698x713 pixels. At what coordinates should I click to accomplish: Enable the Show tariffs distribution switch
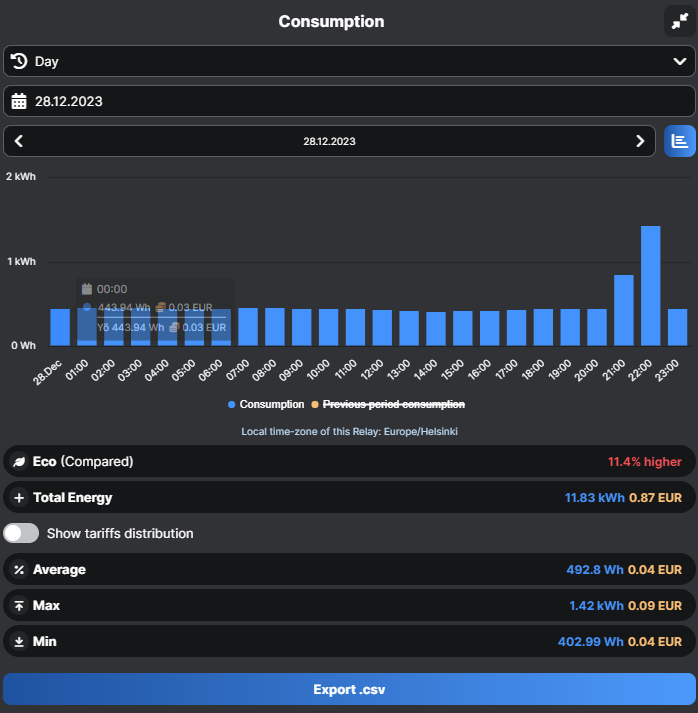[x=22, y=534]
